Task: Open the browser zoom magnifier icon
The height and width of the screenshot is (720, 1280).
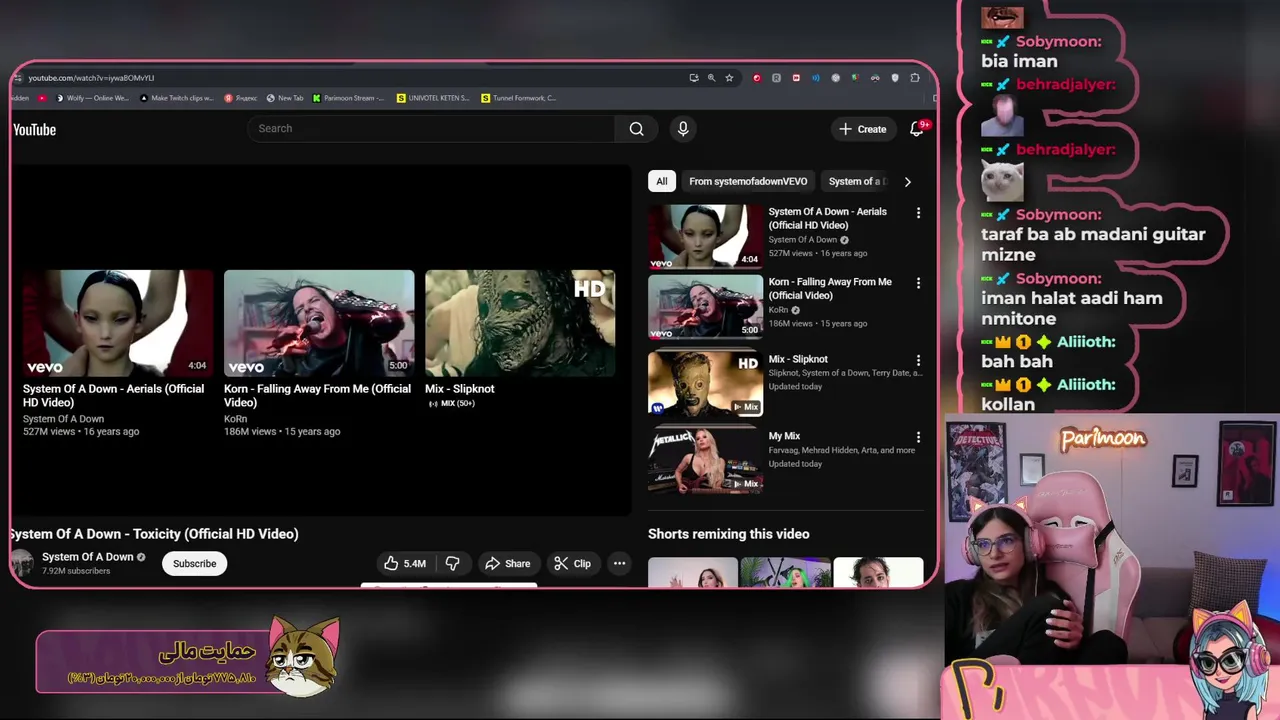Action: coord(711,78)
